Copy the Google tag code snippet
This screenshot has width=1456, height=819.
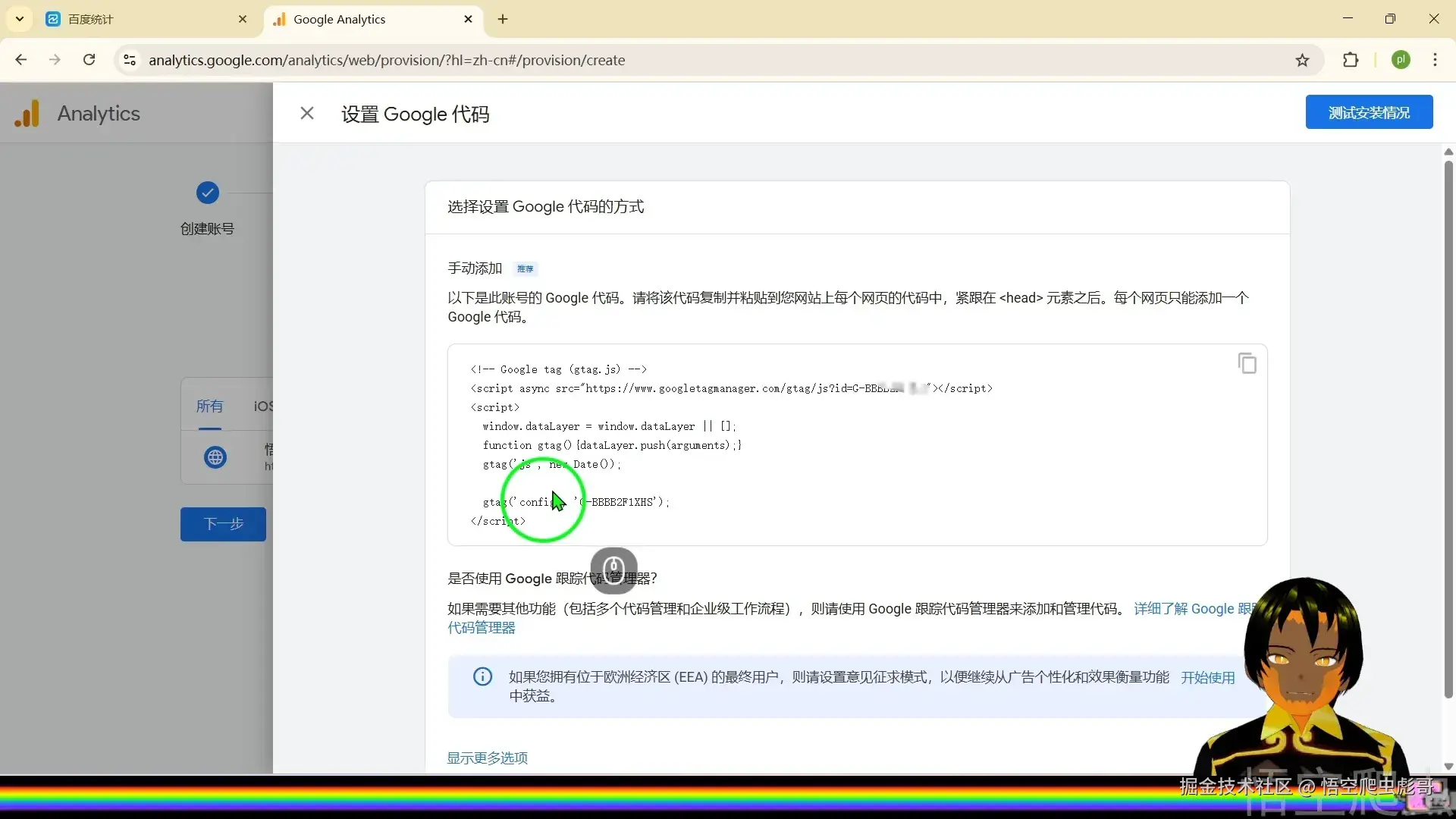click(1247, 363)
